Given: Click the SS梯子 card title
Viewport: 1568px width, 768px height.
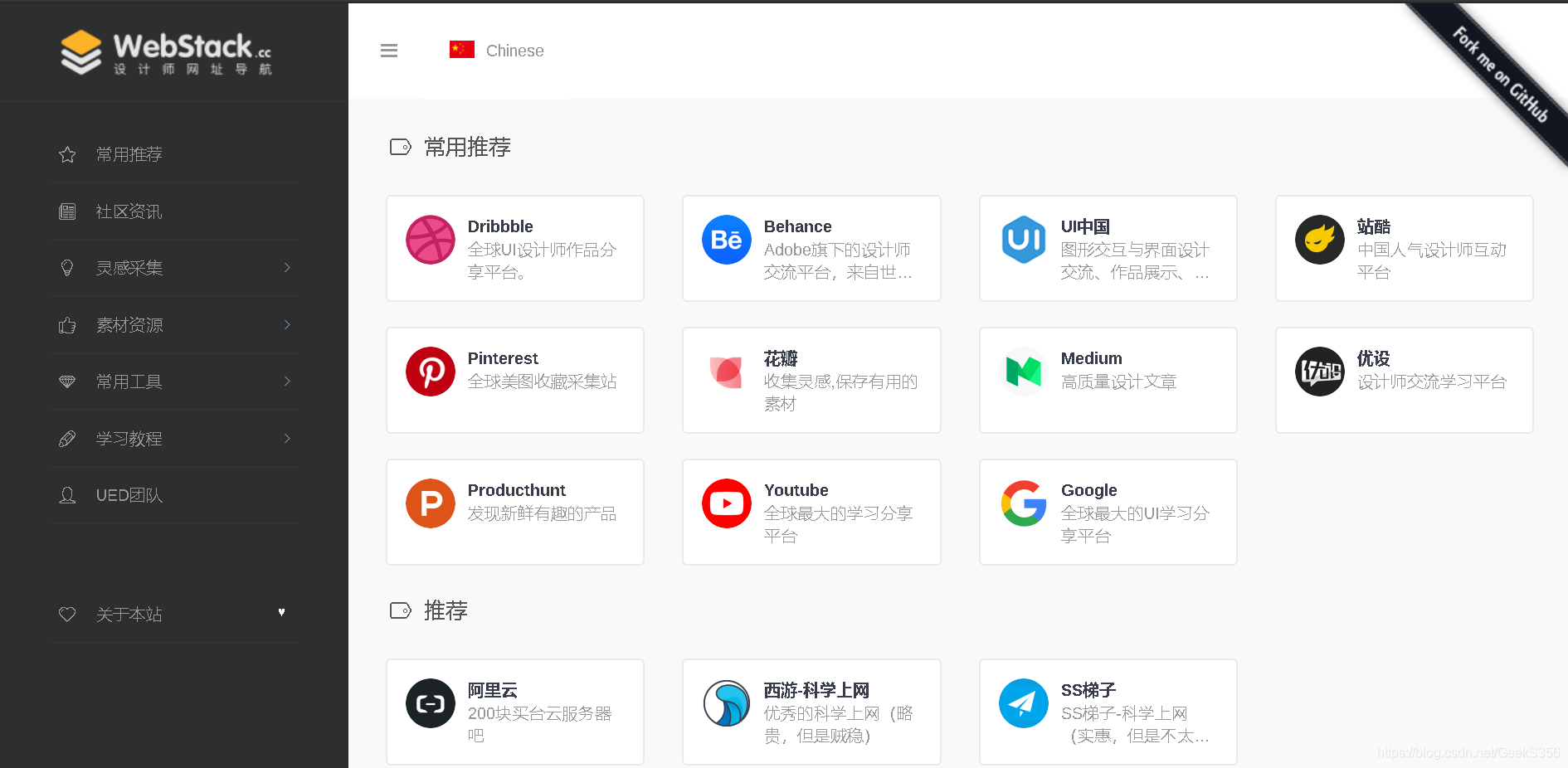Looking at the screenshot, I should (x=1088, y=690).
